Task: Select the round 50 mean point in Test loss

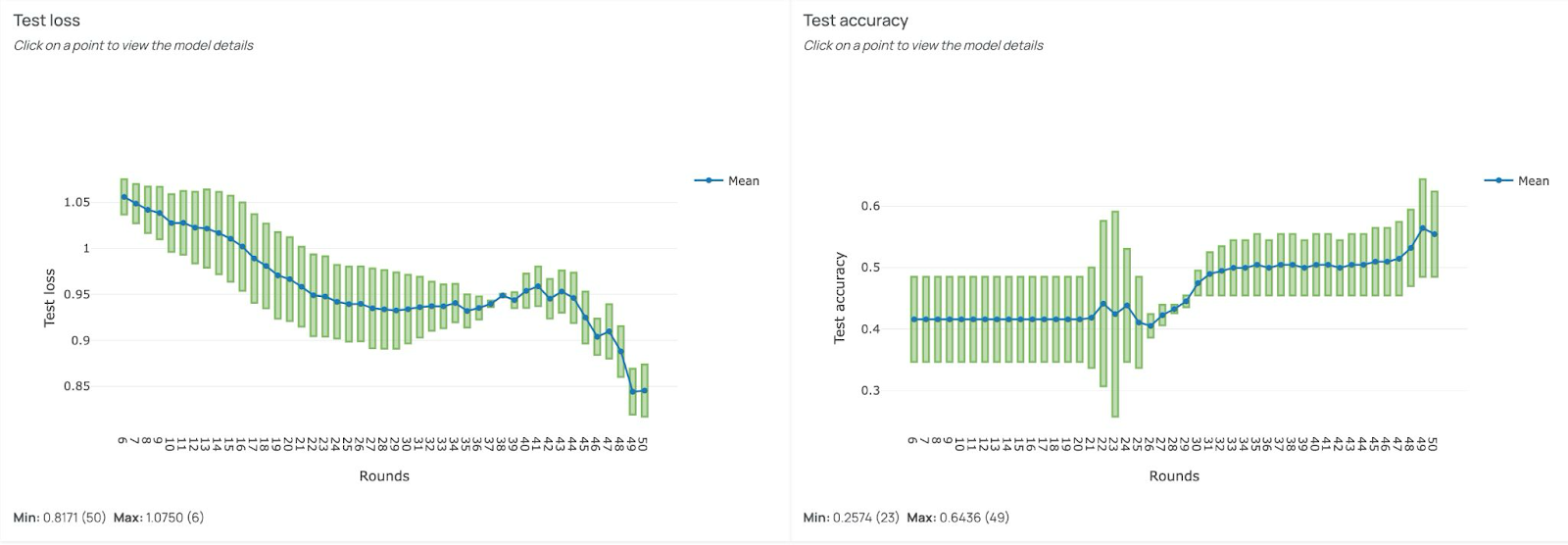Action: pyautogui.click(x=644, y=390)
